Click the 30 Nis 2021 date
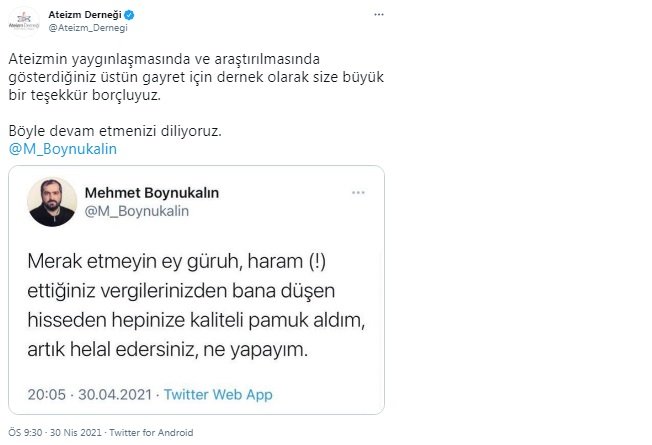The image size is (652, 445). tap(76, 433)
